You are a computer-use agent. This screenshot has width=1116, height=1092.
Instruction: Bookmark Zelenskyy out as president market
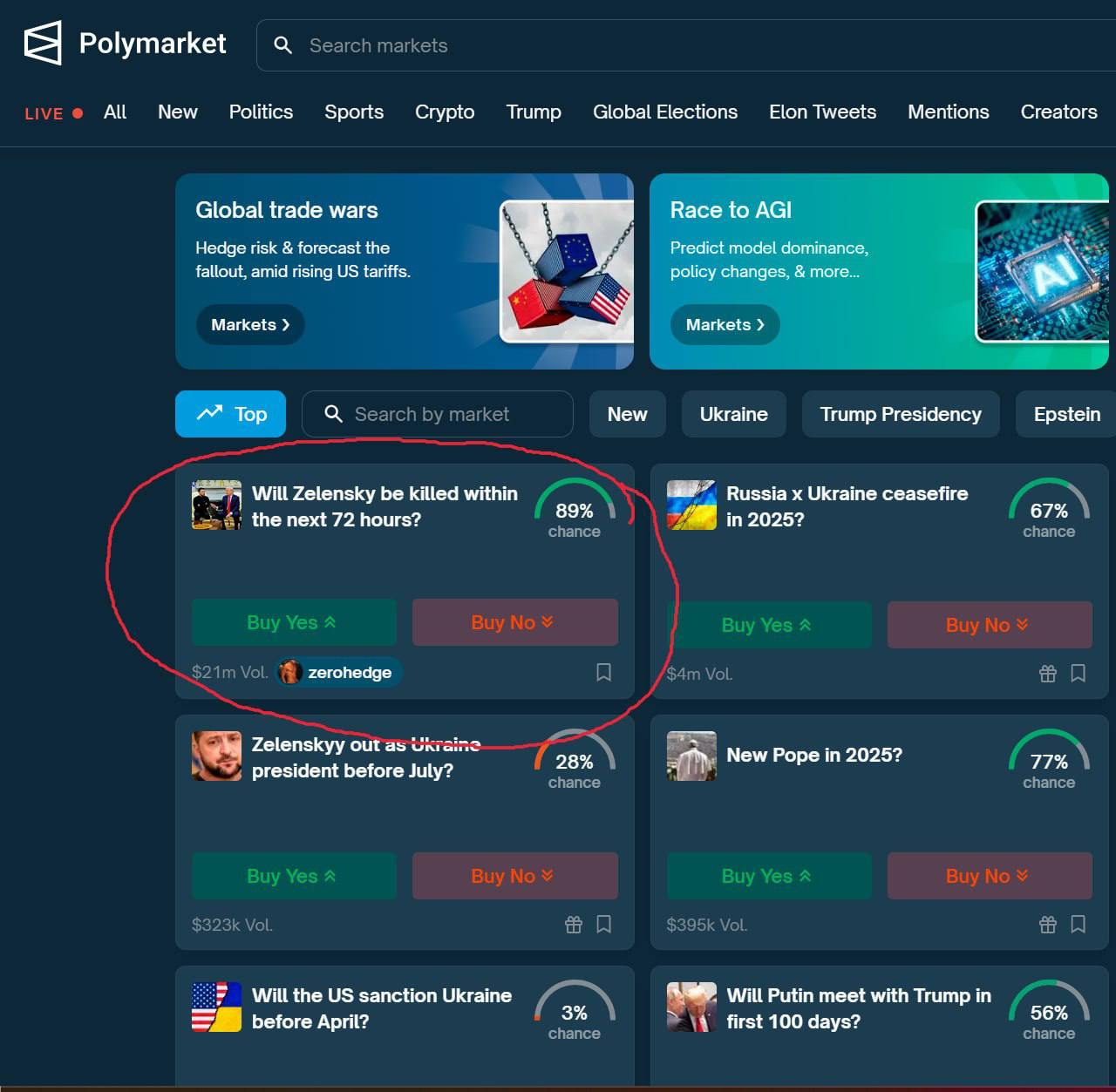603,925
